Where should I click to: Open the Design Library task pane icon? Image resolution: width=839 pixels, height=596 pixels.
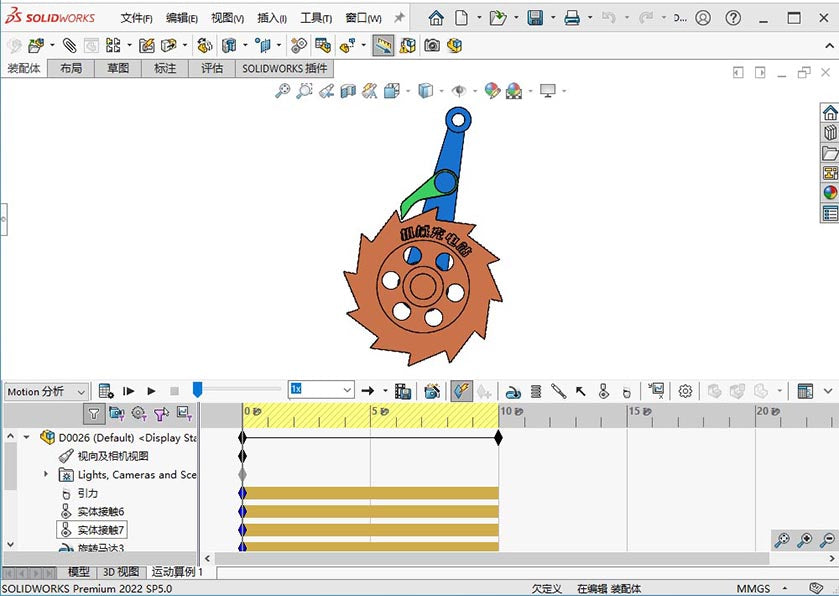pos(830,133)
